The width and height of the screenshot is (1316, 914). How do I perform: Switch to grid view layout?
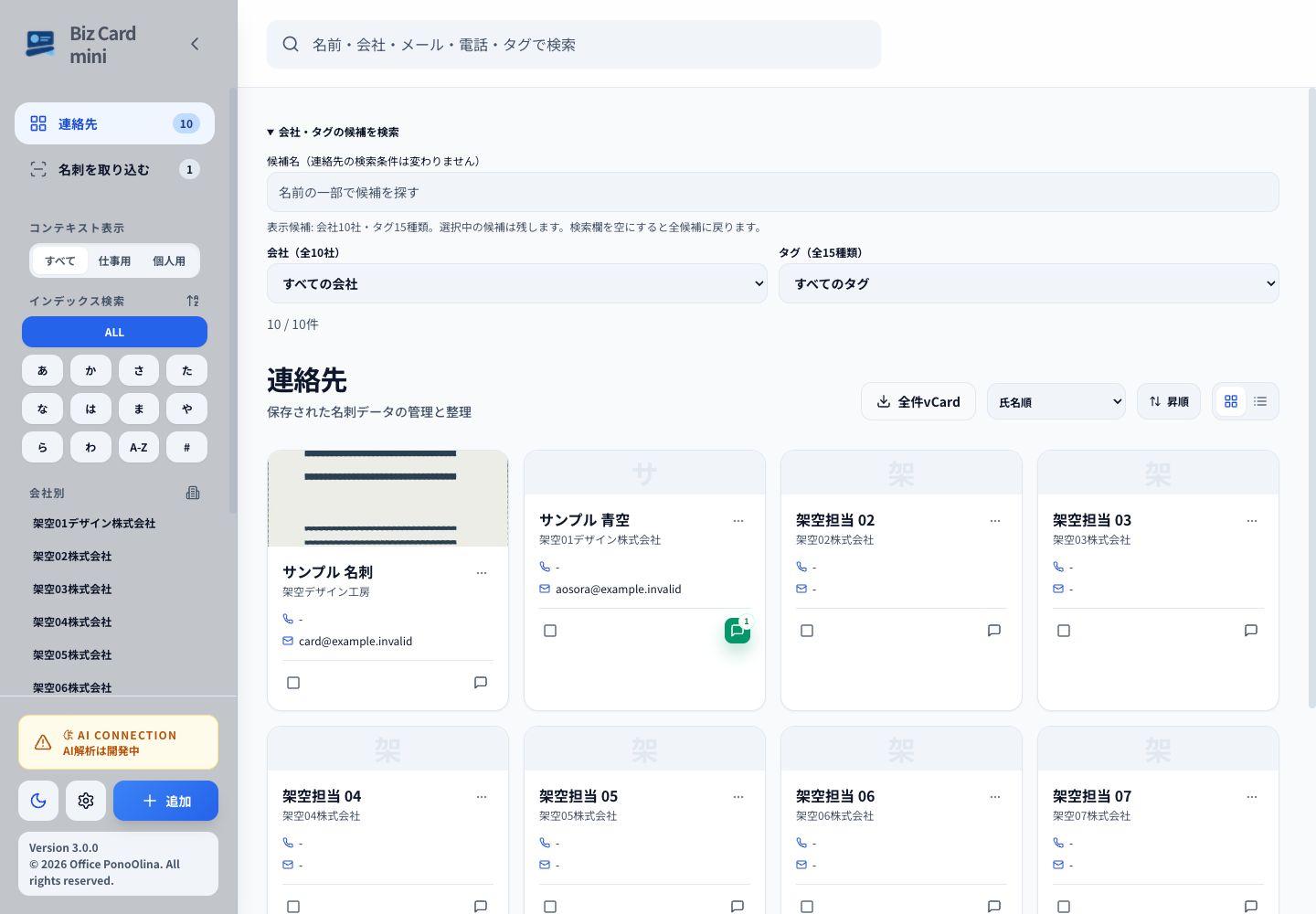click(1231, 401)
